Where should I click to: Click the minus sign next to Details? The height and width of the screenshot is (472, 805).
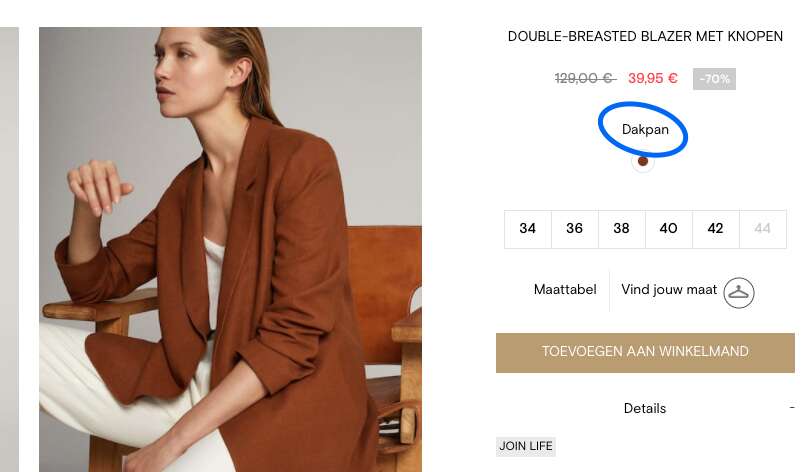click(x=792, y=407)
